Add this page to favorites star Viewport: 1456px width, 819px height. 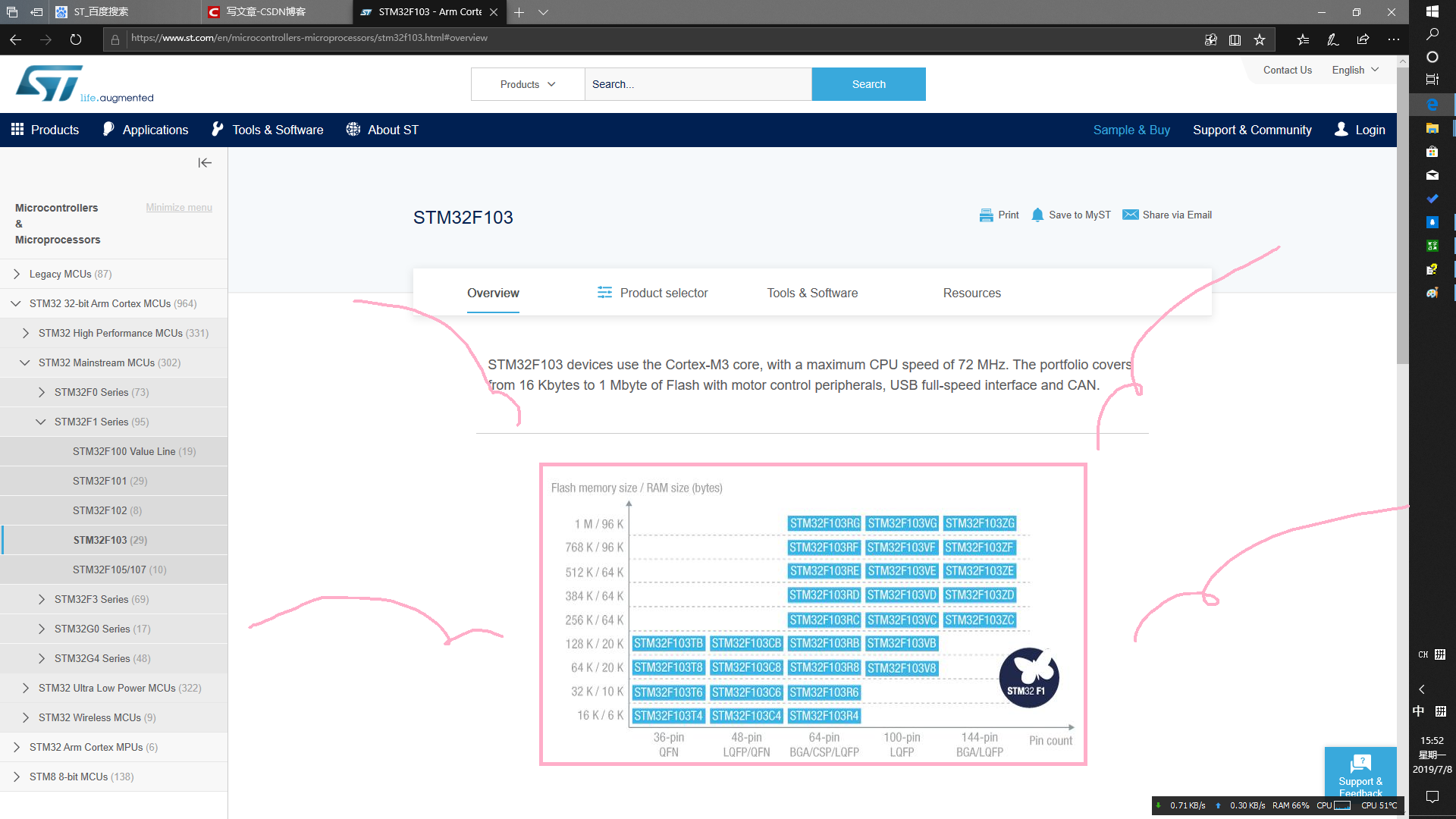click(1260, 39)
